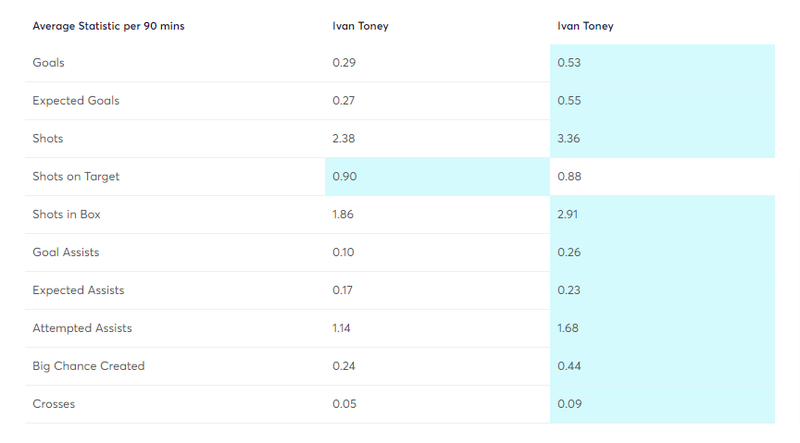Click the 0.27 Expected Goals value

(x=343, y=101)
